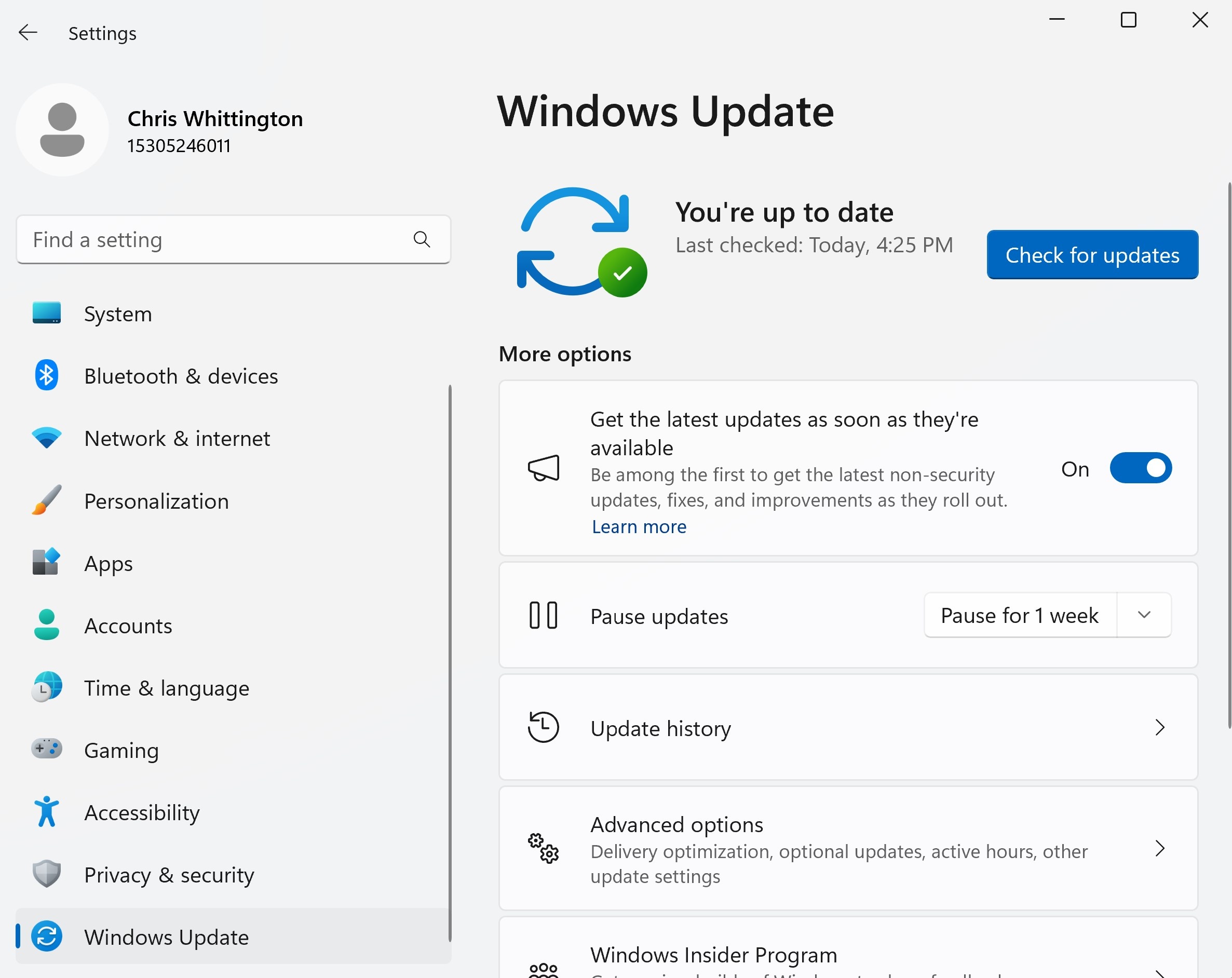
Task: Click the Time & language globe icon
Action: [x=46, y=687]
